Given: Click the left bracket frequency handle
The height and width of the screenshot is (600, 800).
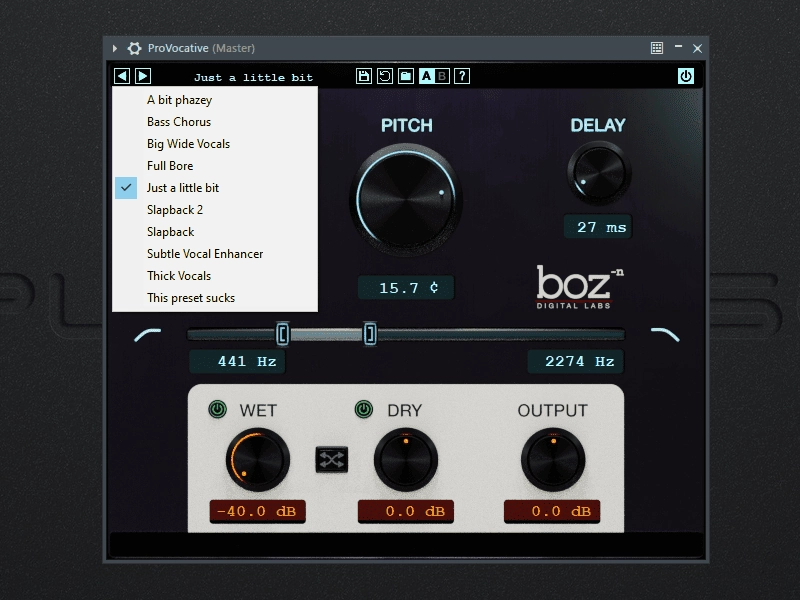Looking at the screenshot, I should 282,334.
